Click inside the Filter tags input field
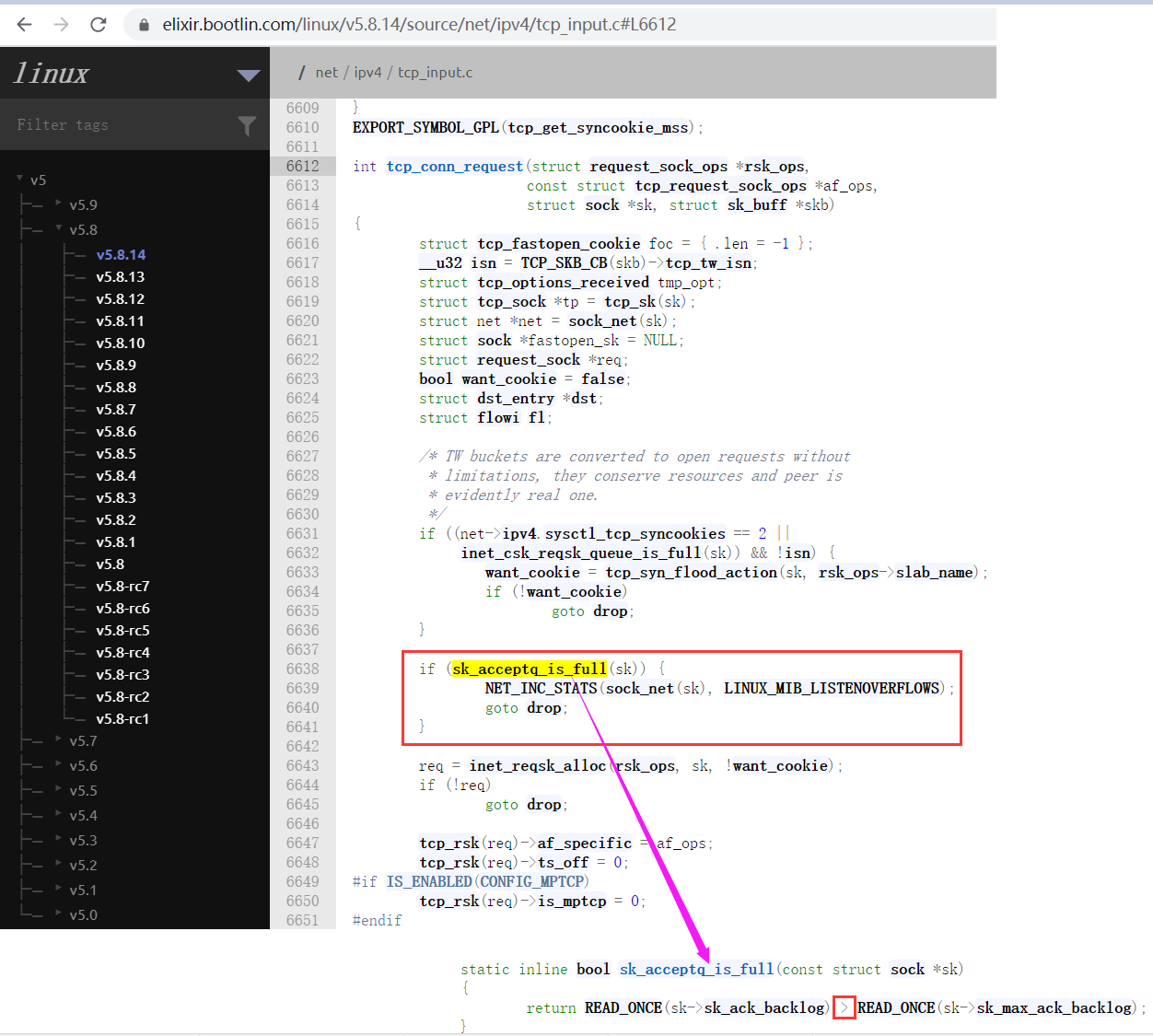Image resolution: width=1153 pixels, height=1036 pixels. (111, 124)
